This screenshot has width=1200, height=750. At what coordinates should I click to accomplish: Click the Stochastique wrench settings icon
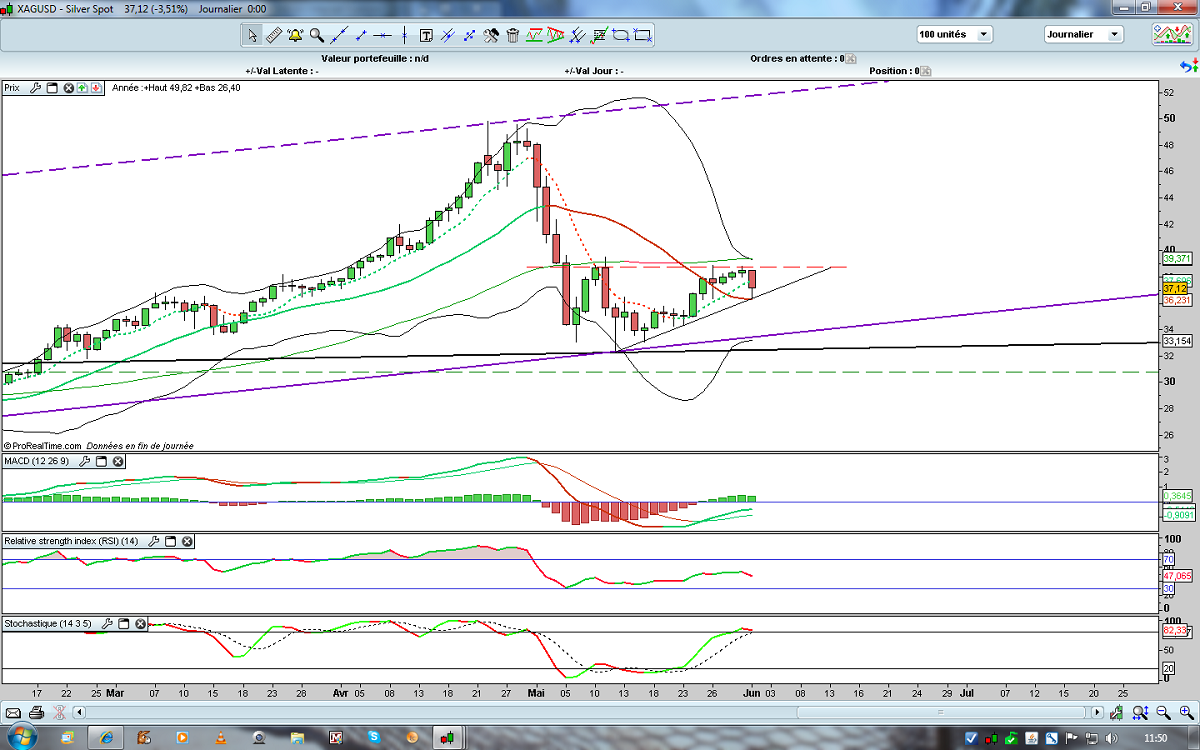[108, 624]
